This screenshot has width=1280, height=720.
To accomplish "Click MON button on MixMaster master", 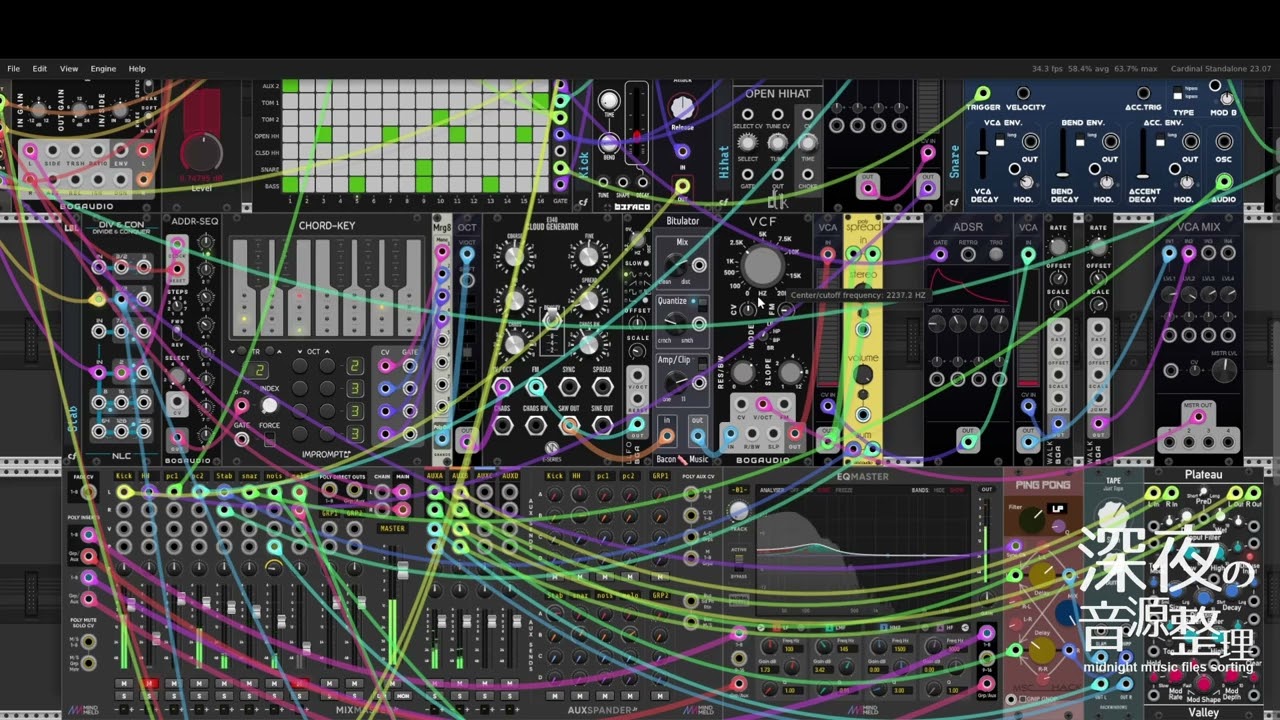I will (403, 694).
